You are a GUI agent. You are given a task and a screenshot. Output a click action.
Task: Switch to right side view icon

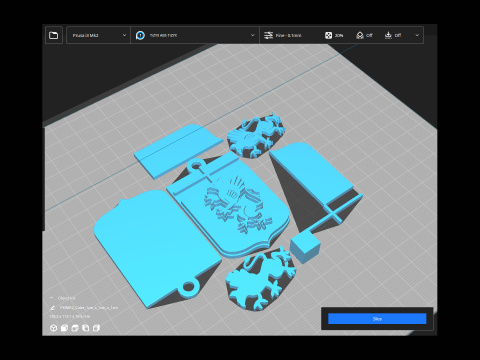96,328
